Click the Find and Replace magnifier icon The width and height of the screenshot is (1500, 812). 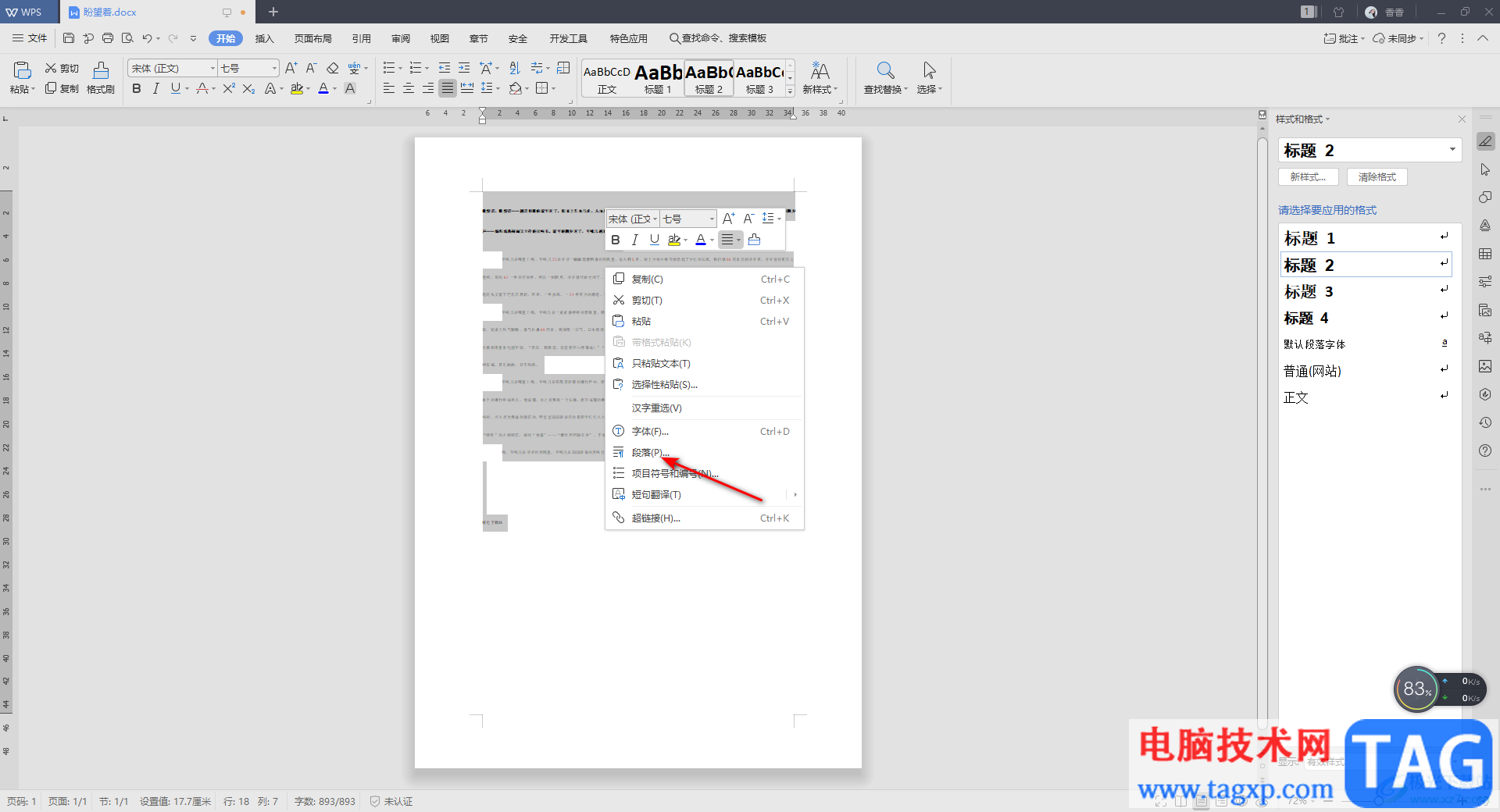885,70
